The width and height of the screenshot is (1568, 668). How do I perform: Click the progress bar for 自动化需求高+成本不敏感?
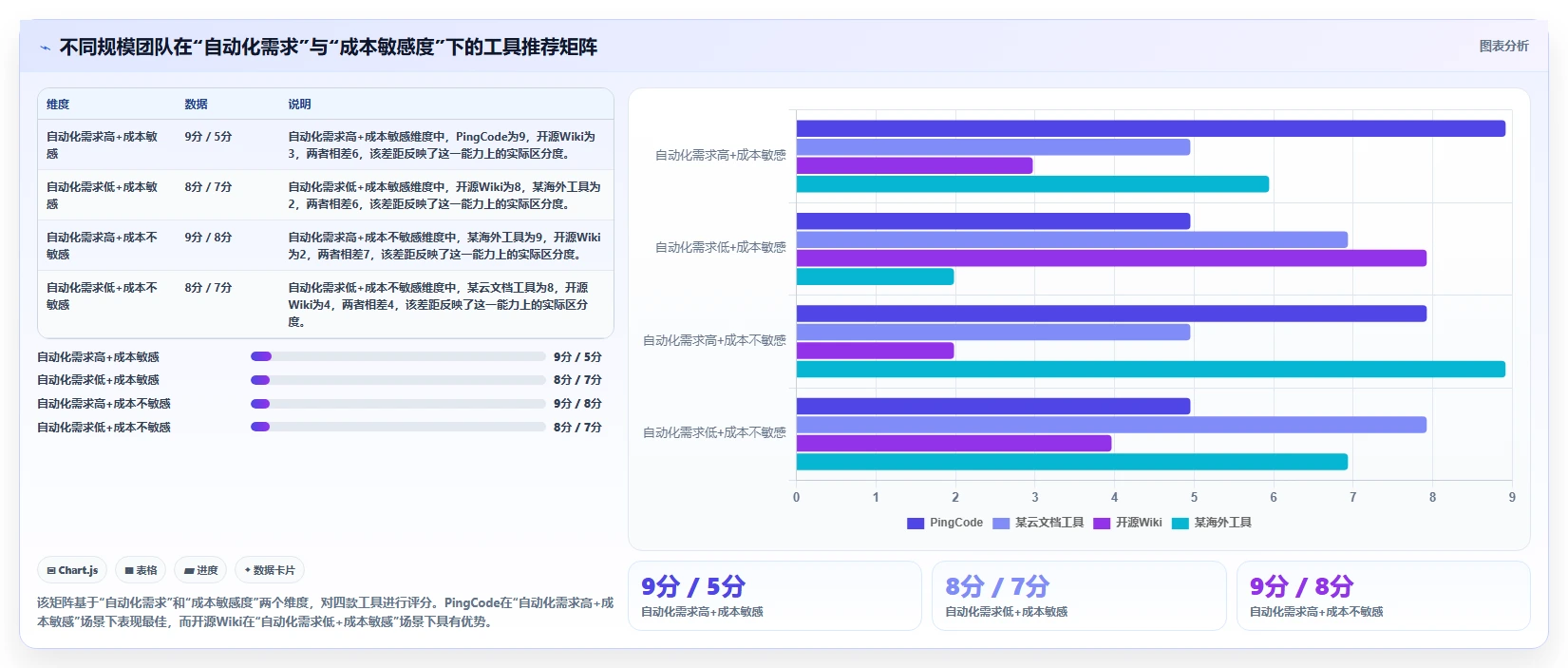[398, 404]
